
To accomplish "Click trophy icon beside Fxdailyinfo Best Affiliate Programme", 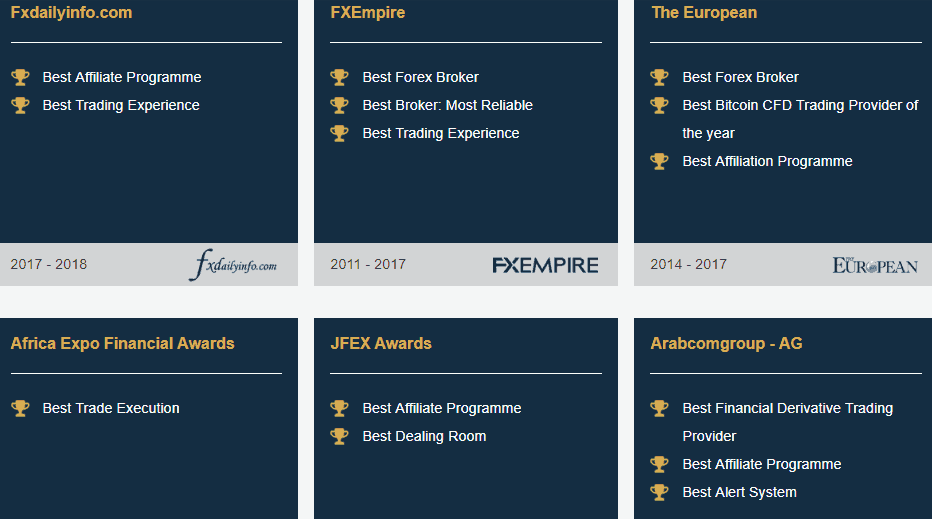I will [x=20, y=77].
